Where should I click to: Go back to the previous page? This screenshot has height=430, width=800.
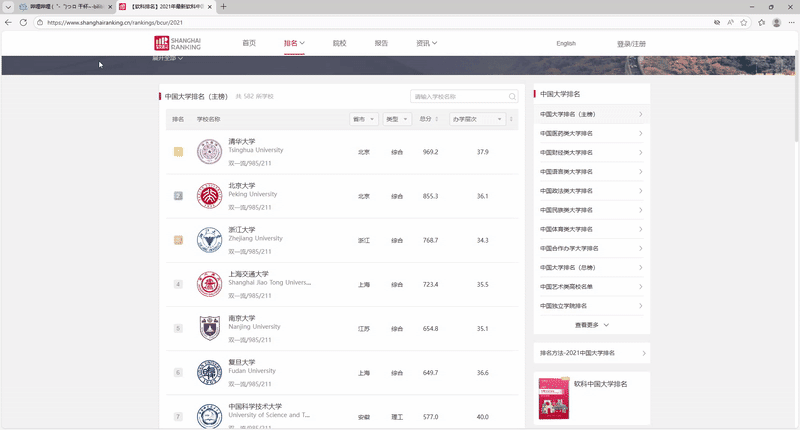pyautogui.click(x=8, y=22)
